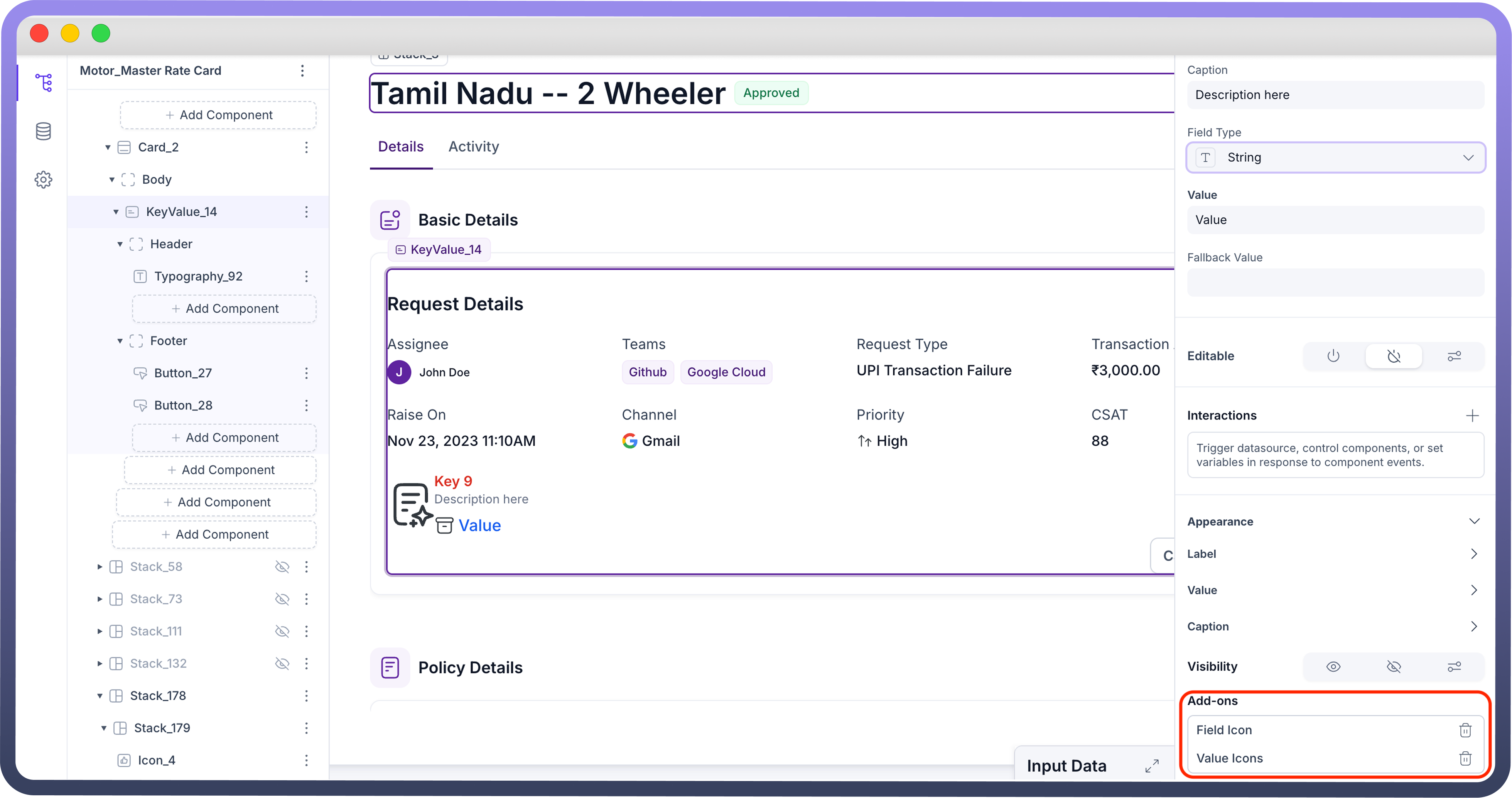Set Visibility to visible with eye icon
Image resolution: width=1512 pixels, height=798 pixels.
click(x=1333, y=666)
